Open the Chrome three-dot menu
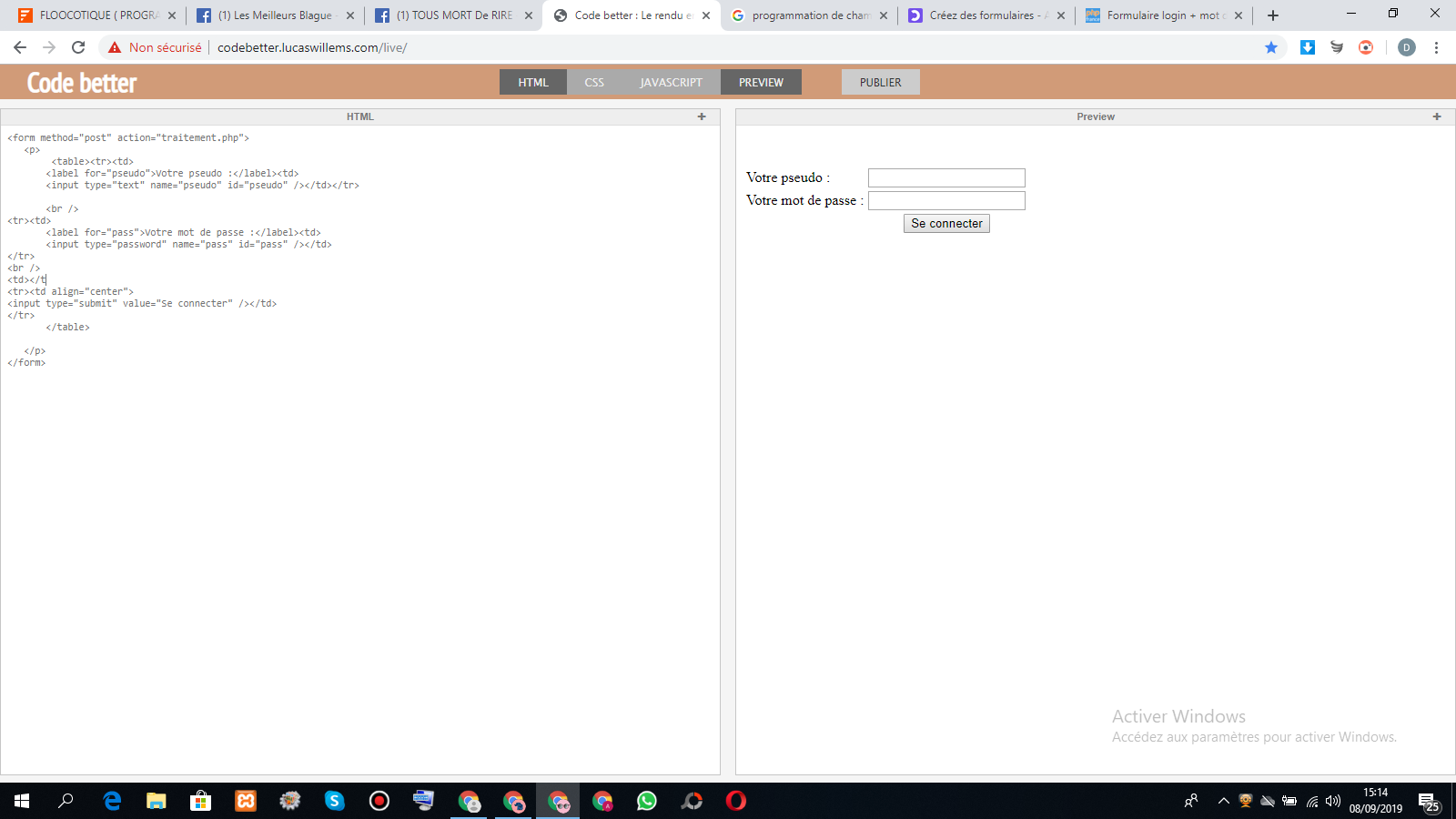Screen dimensions: 1456x819 (x=1436, y=47)
